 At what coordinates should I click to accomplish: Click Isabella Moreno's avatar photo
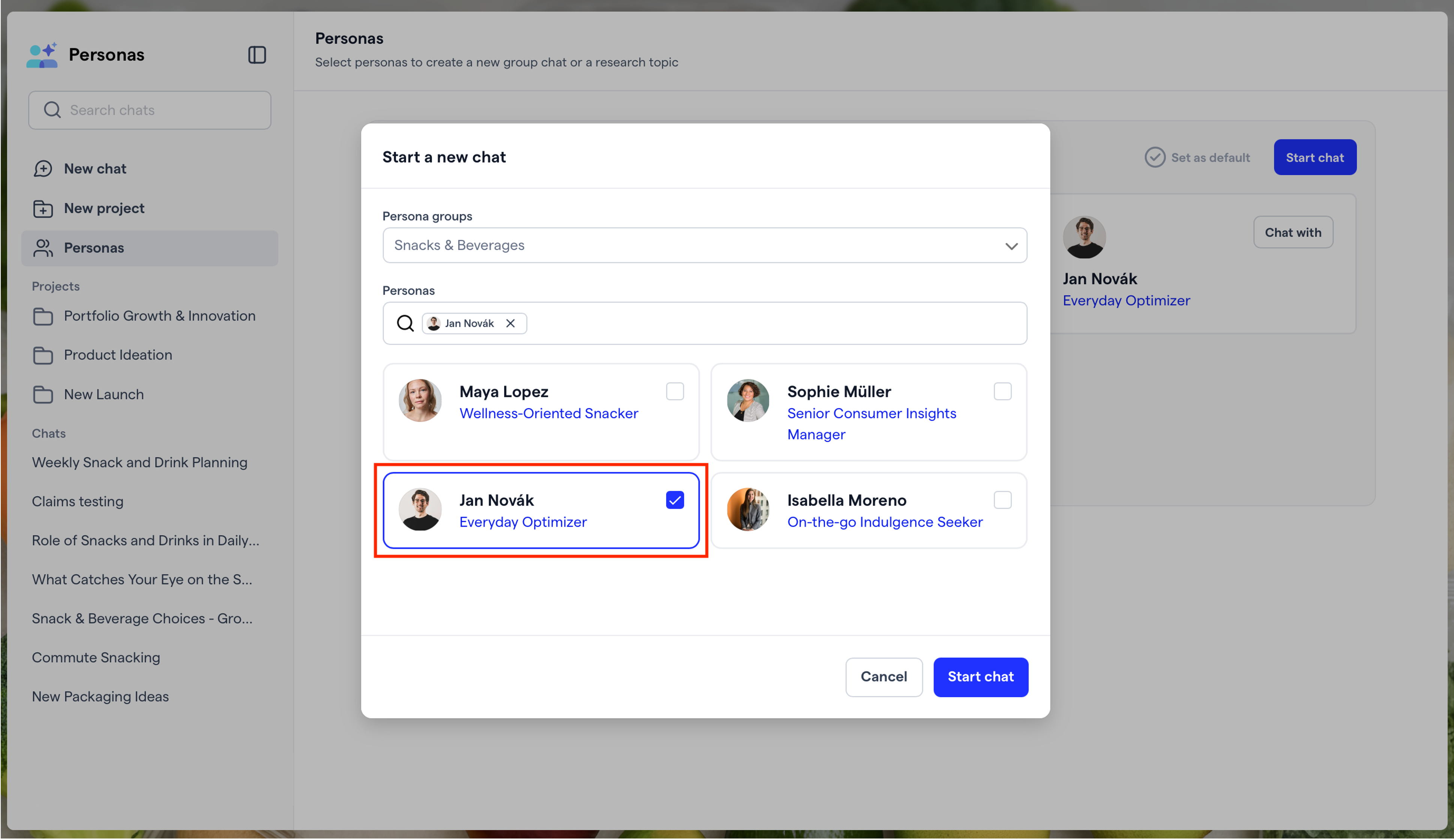click(x=748, y=509)
